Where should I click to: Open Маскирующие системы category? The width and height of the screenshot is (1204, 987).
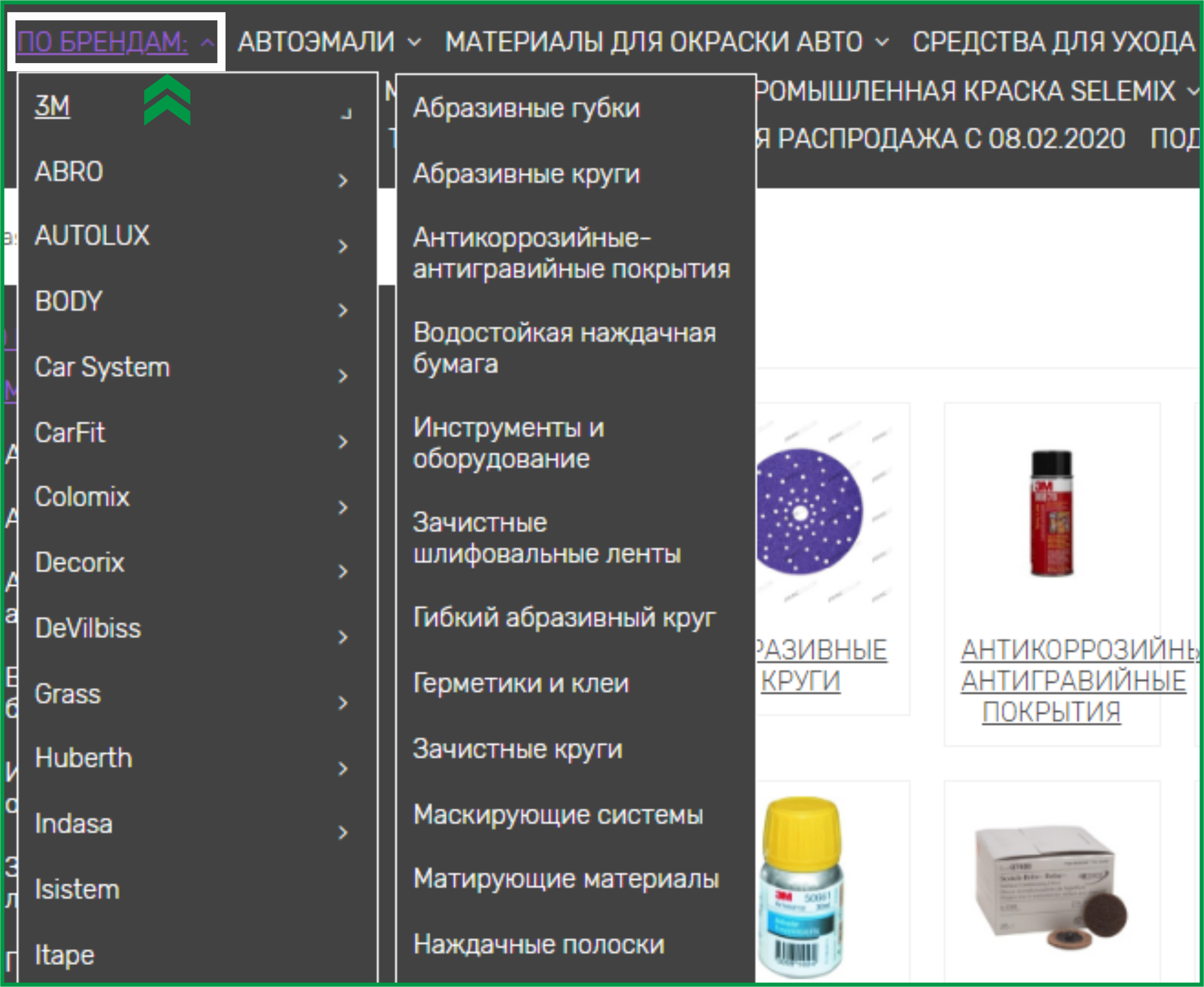(558, 815)
